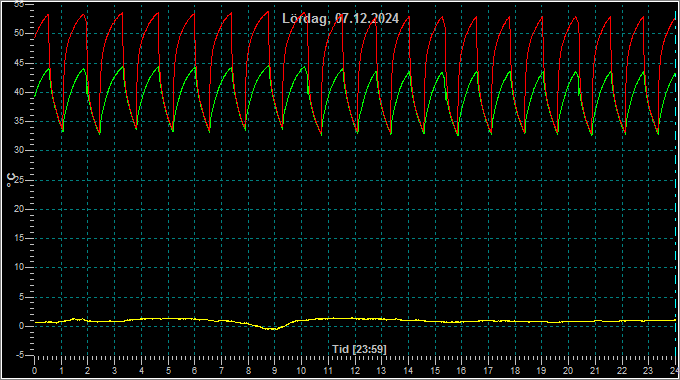This screenshot has width=680, height=380.
Task: Click the yellow curve's dip near hour 9
Action: point(273,329)
